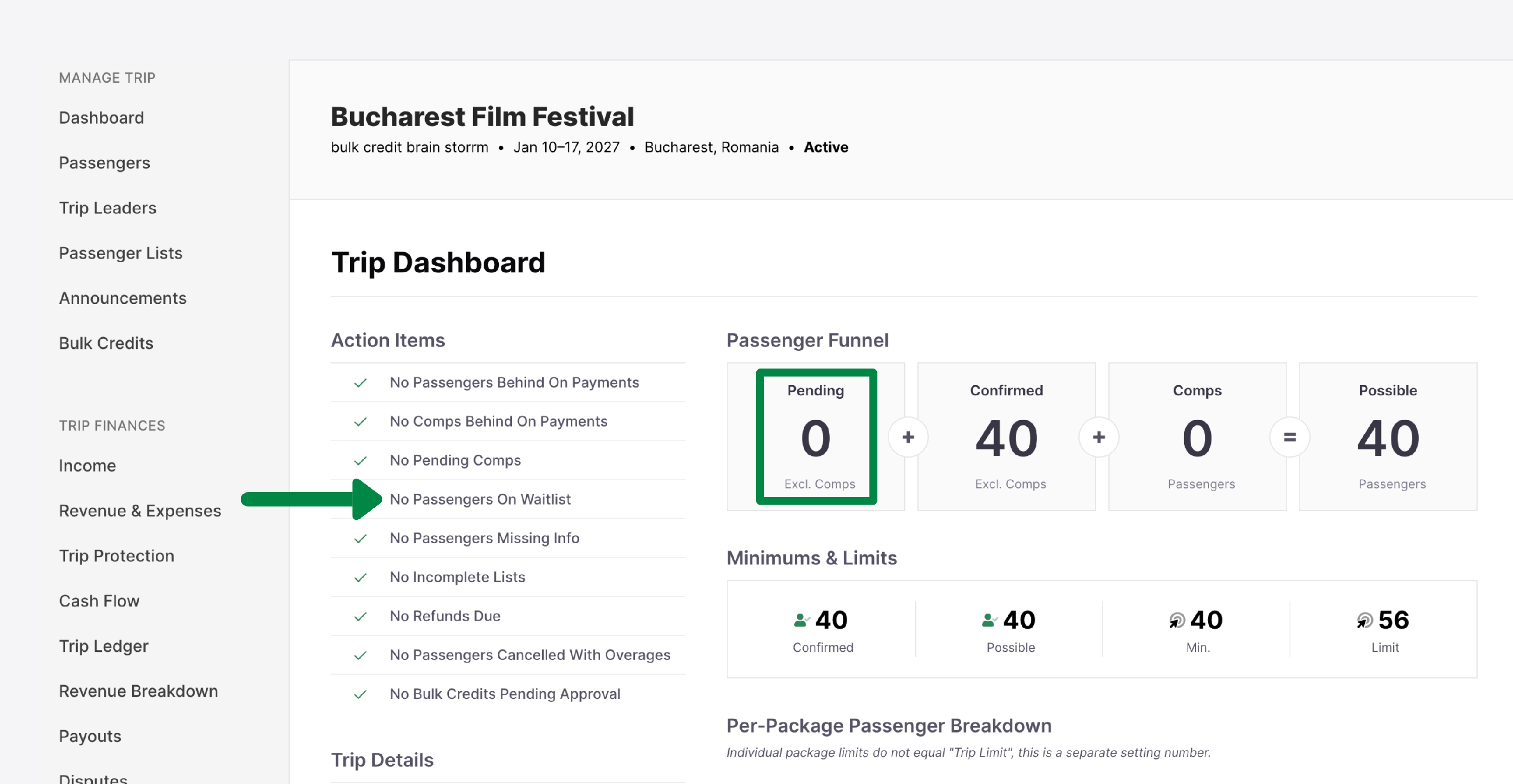Open the Passengers menu item
The image size is (1513, 784).
[x=104, y=163]
